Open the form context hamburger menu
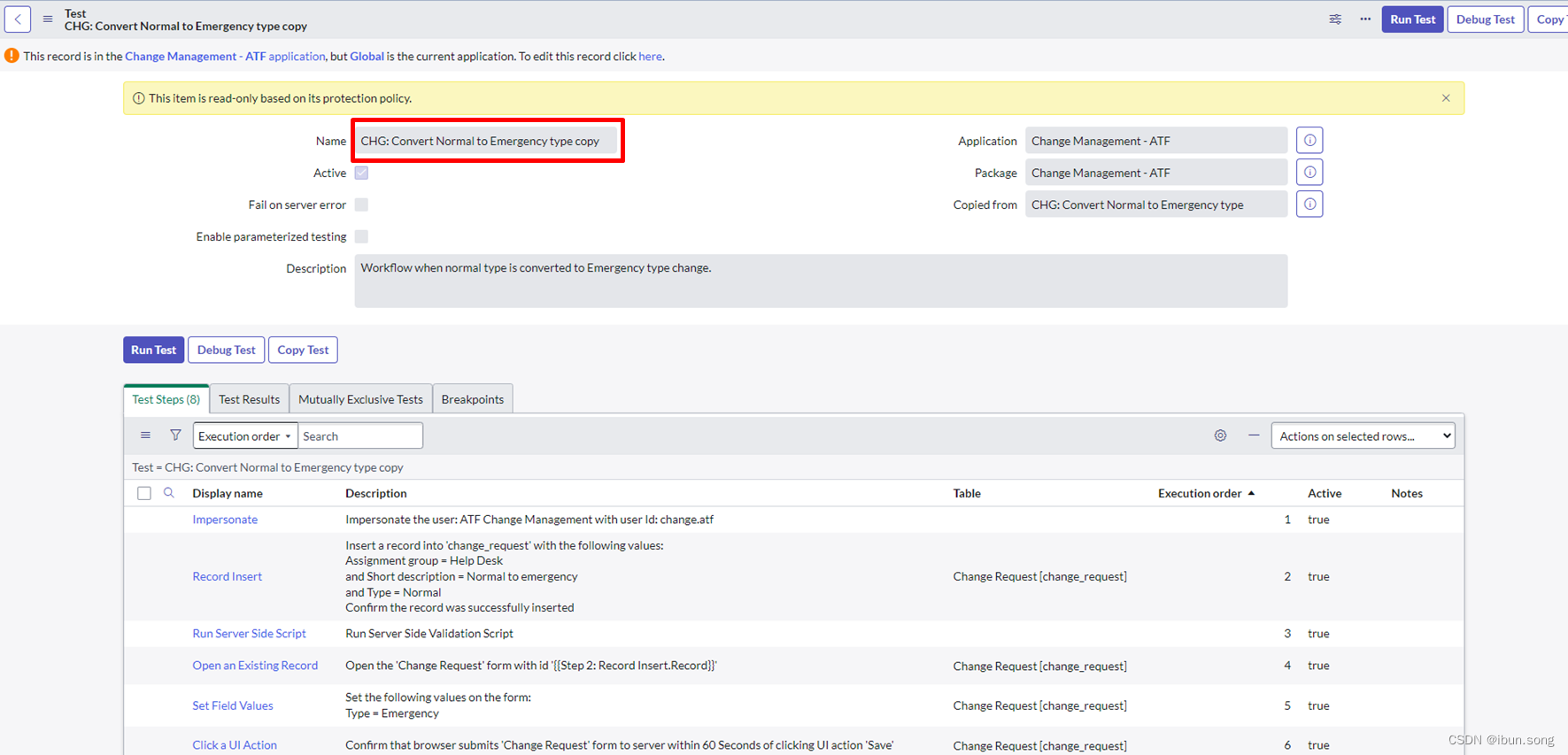 click(48, 19)
